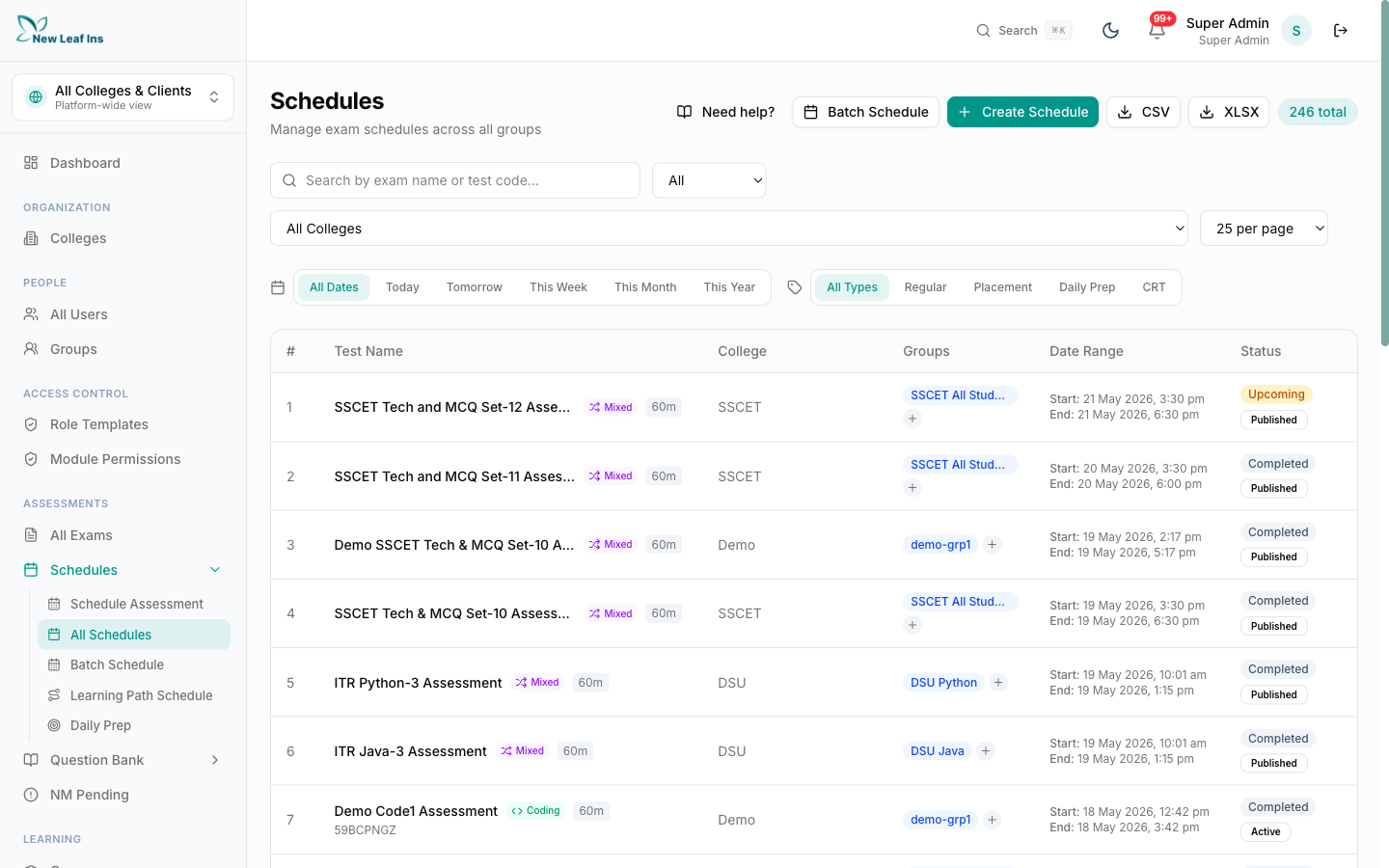Image resolution: width=1389 pixels, height=868 pixels.
Task: Download schedules as CSV
Action: pyautogui.click(x=1143, y=112)
